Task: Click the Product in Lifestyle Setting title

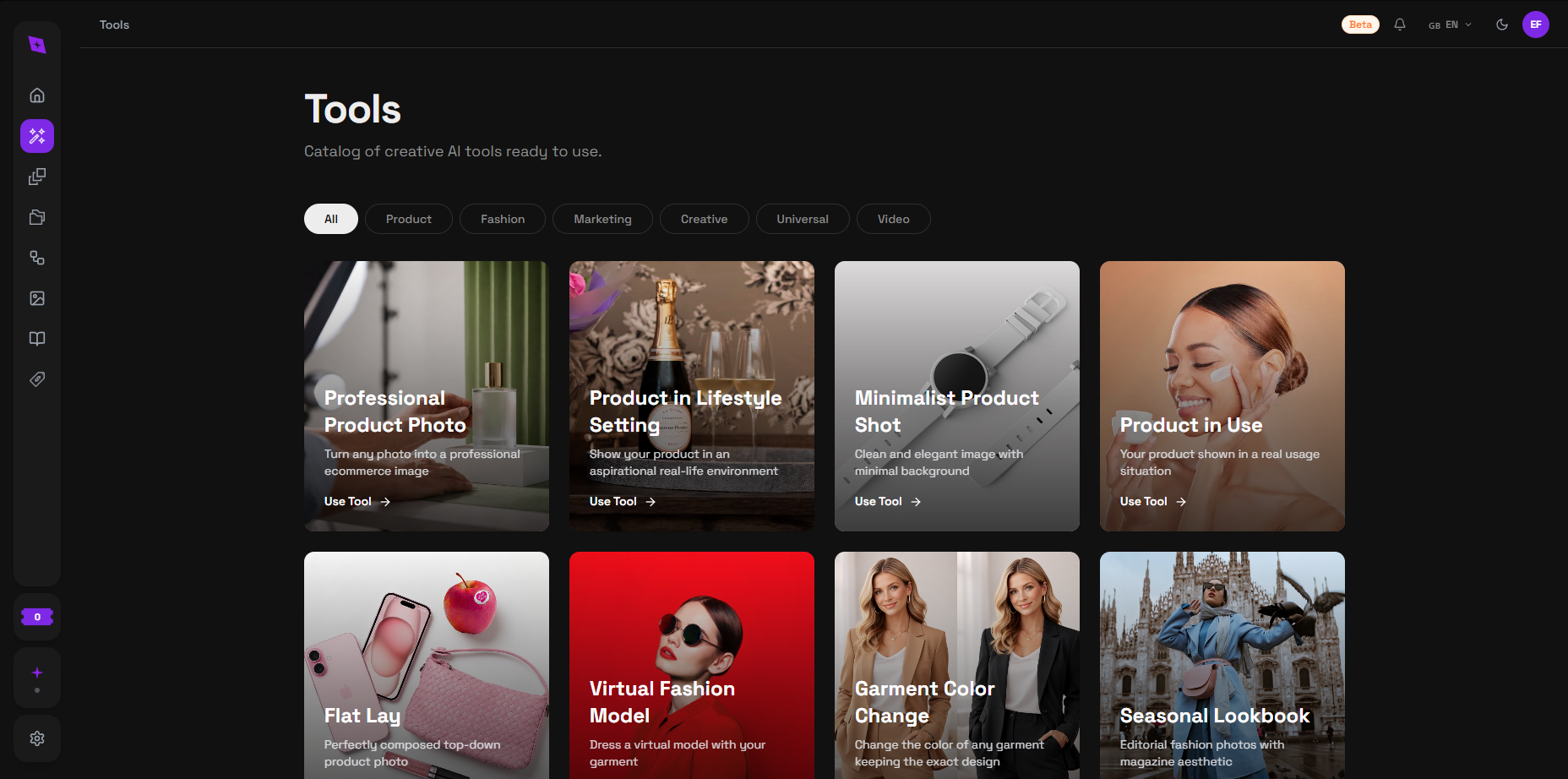Action: click(x=686, y=411)
